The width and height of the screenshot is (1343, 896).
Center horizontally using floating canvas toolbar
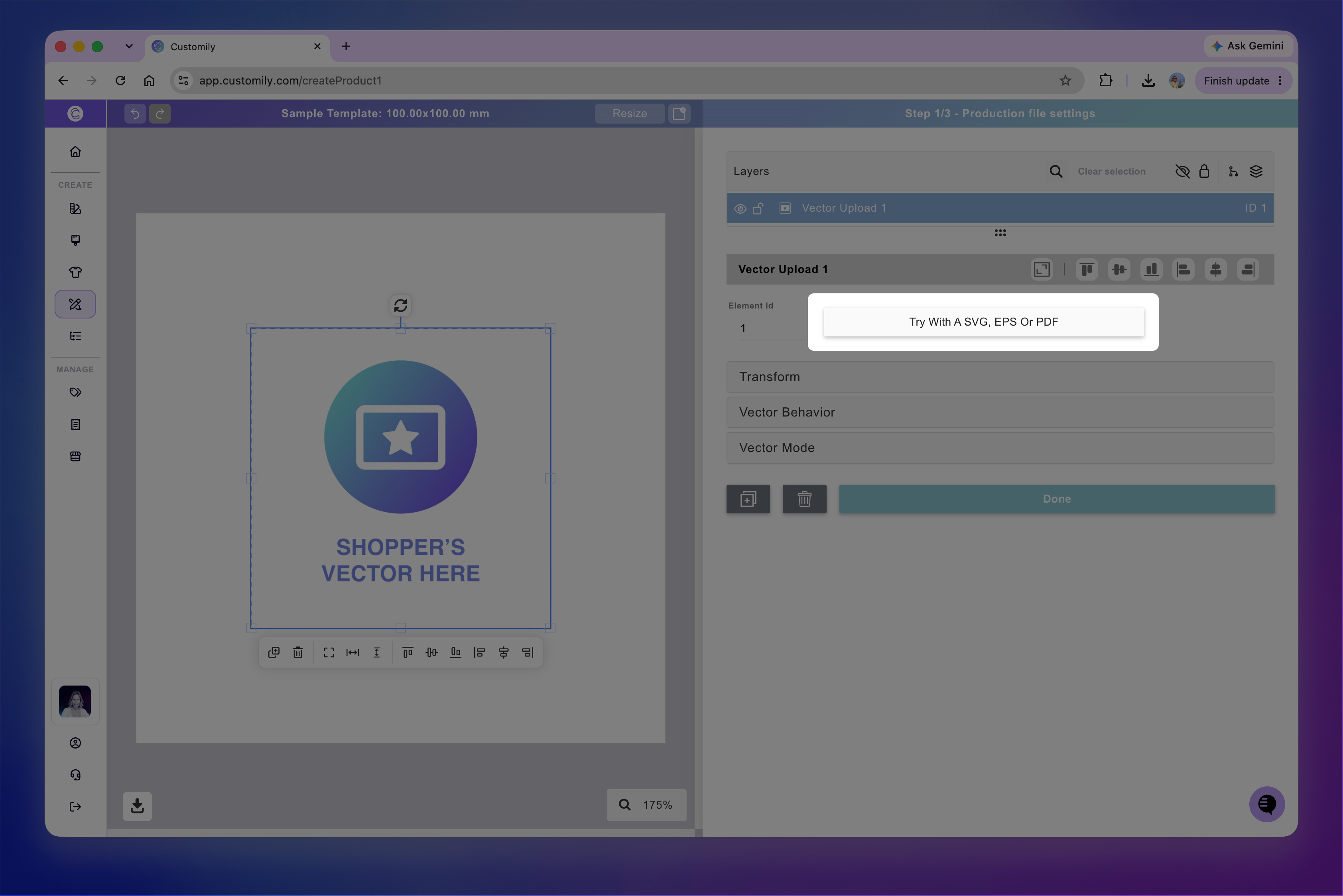504,652
